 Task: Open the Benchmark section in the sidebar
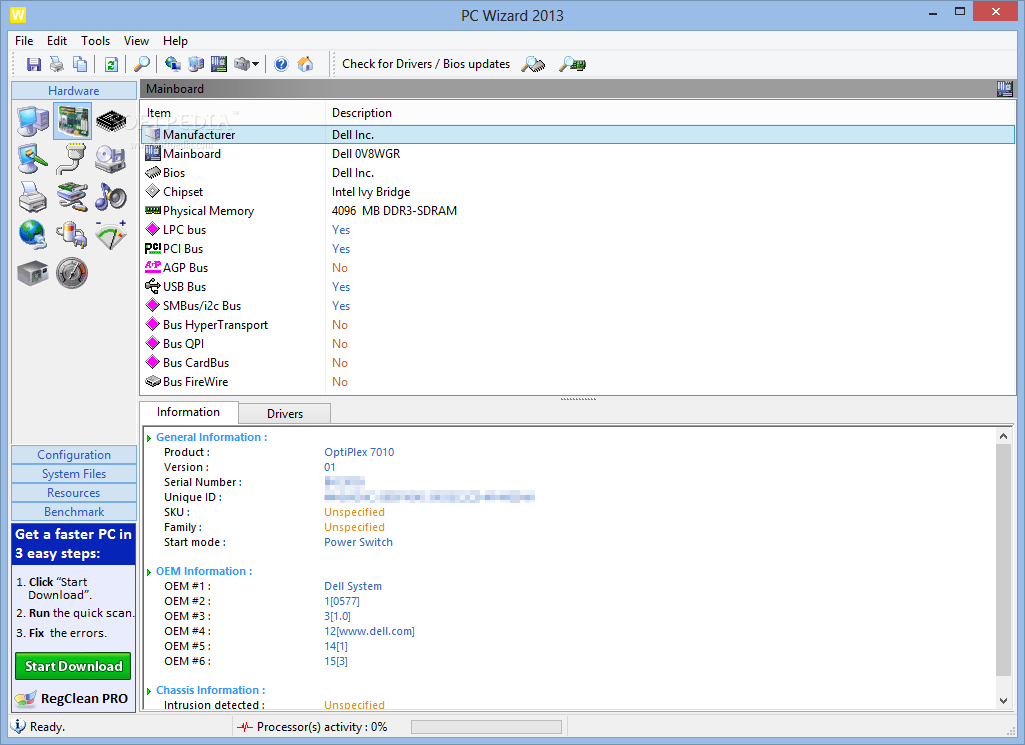coord(73,511)
